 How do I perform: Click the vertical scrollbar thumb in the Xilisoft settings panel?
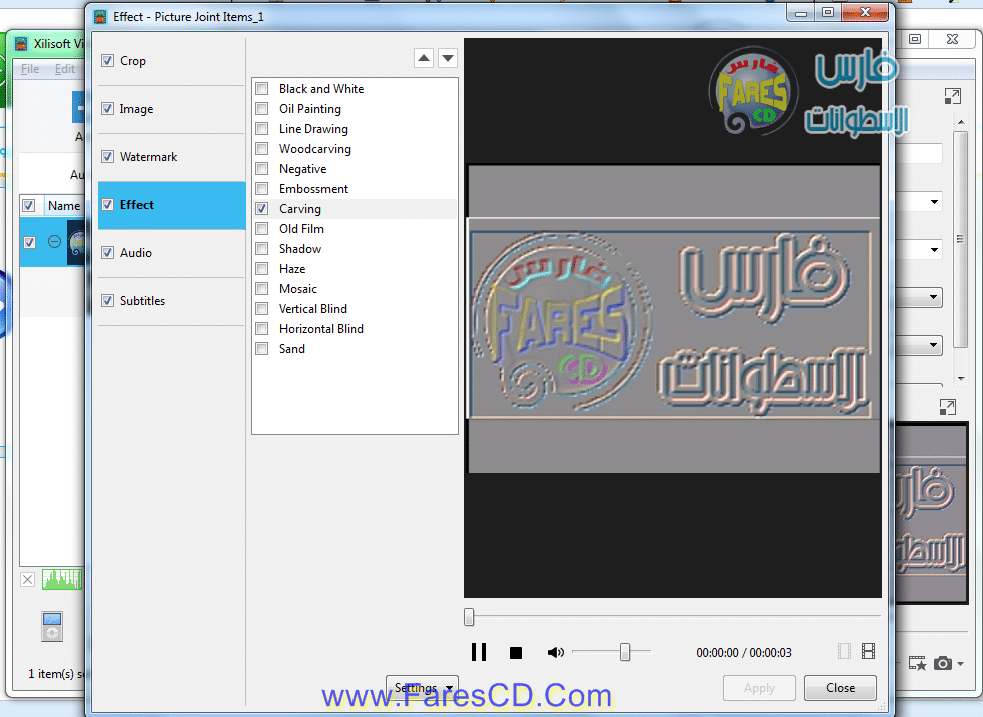pyautogui.click(x=960, y=238)
